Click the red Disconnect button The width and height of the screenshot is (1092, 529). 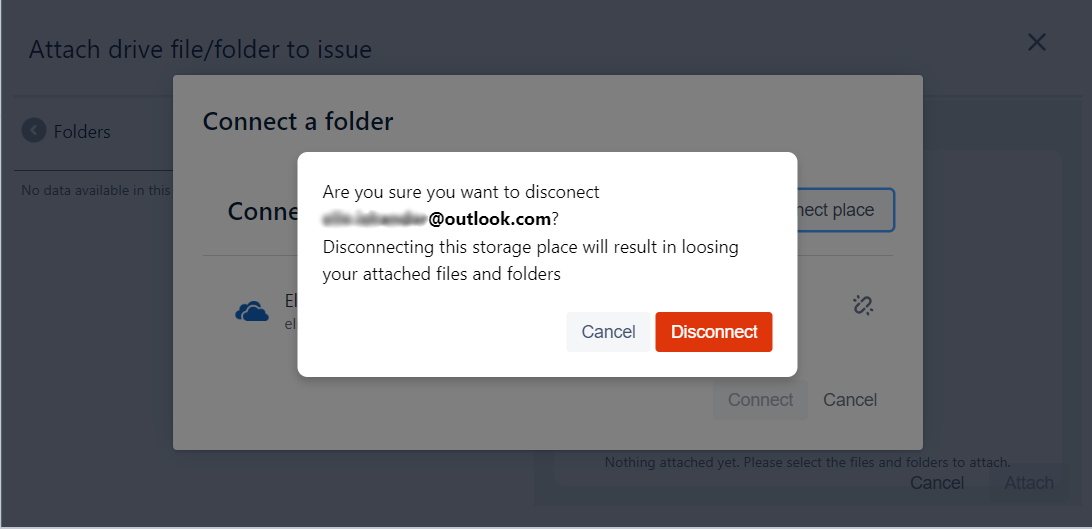click(x=713, y=332)
